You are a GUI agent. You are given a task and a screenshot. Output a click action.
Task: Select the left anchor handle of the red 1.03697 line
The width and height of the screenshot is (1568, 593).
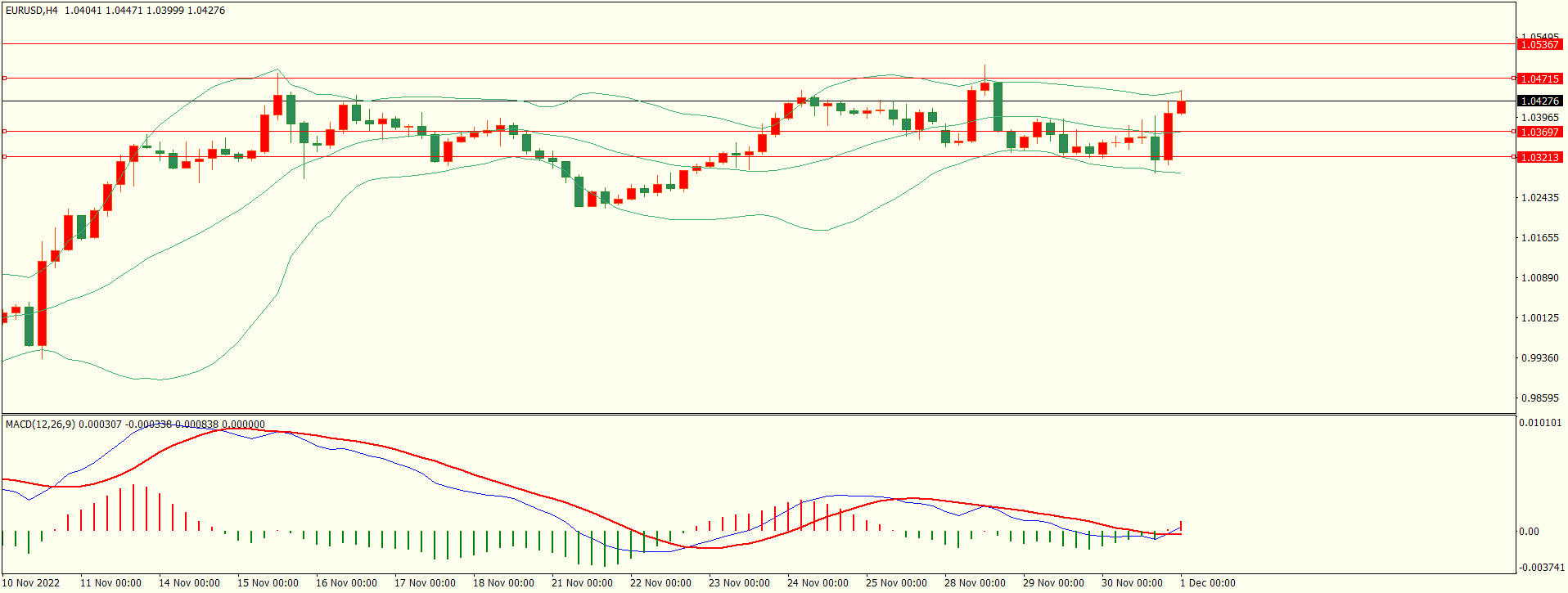pos(4,131)
